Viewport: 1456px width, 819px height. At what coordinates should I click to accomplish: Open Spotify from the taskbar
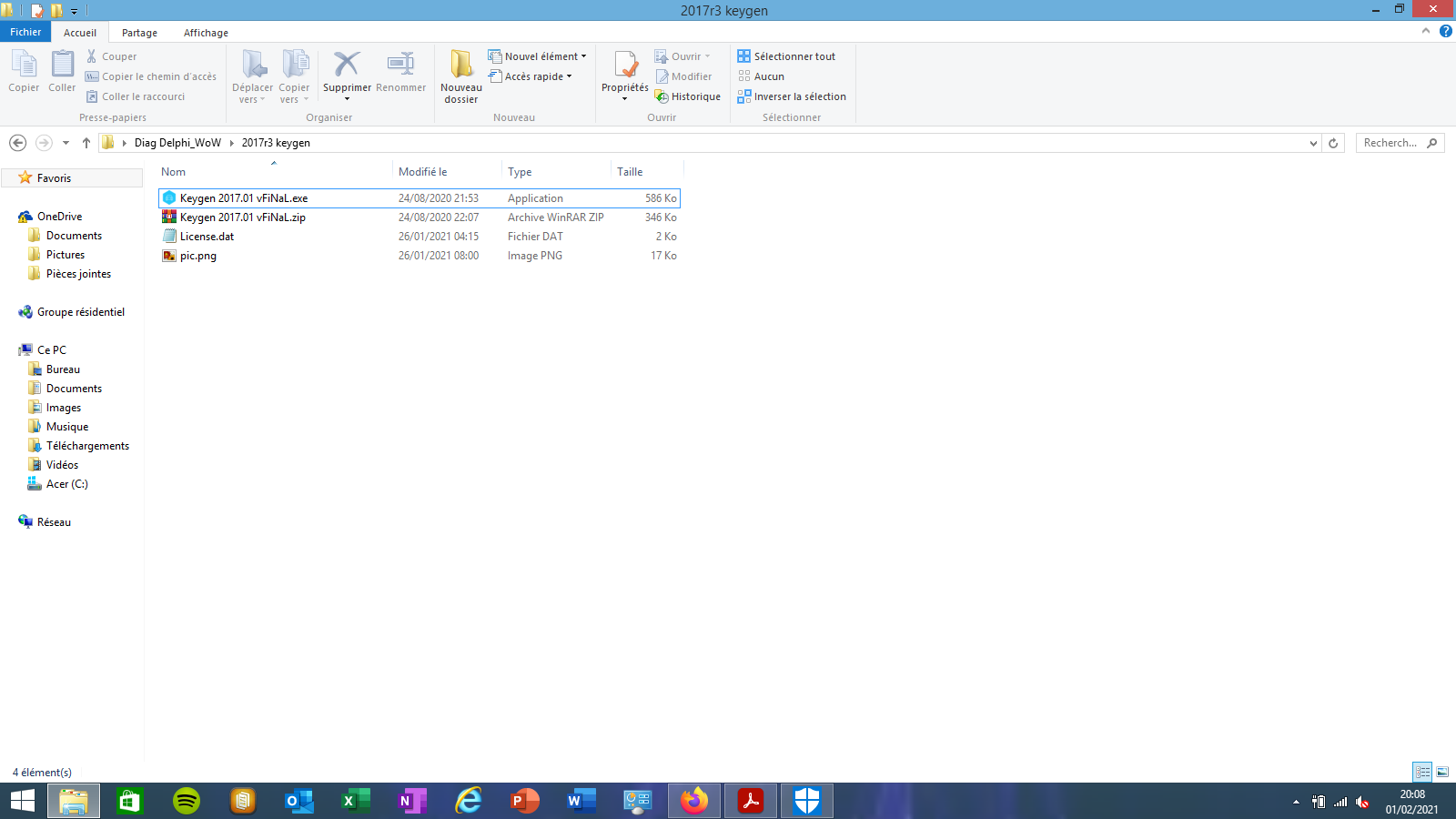click(x=187, y=801)
